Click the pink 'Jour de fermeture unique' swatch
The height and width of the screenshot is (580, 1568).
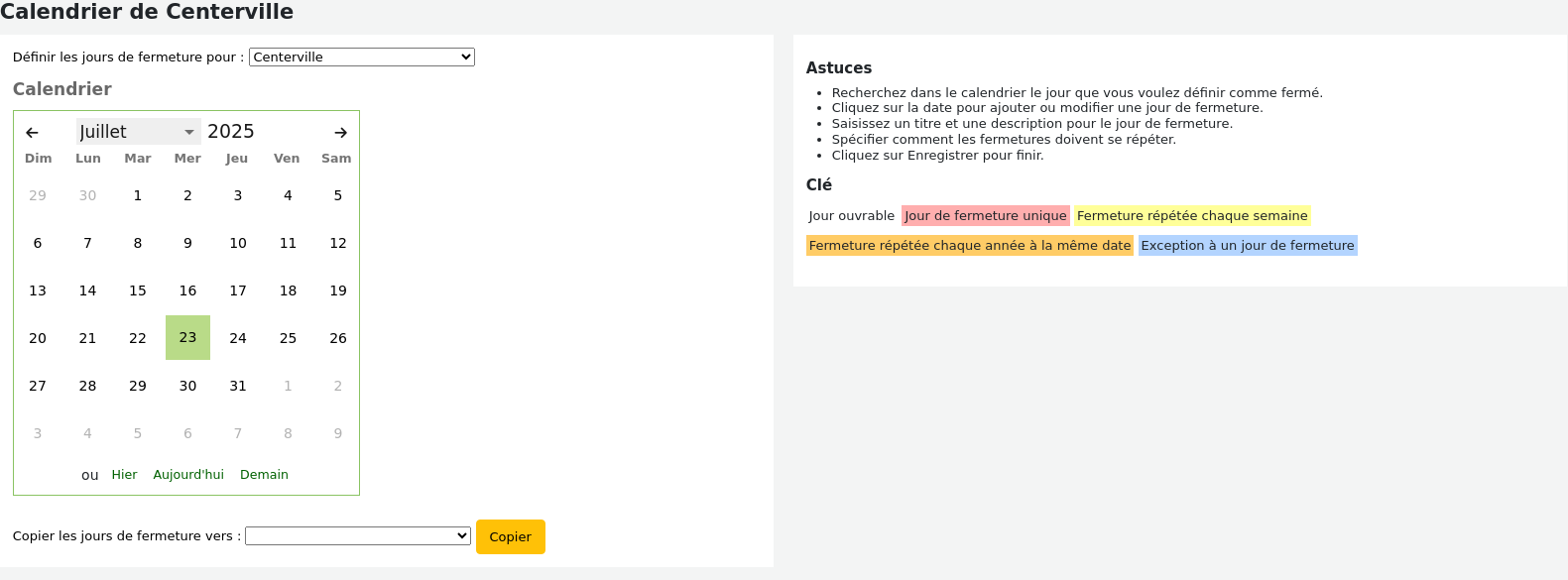click(x=985, y=216)
